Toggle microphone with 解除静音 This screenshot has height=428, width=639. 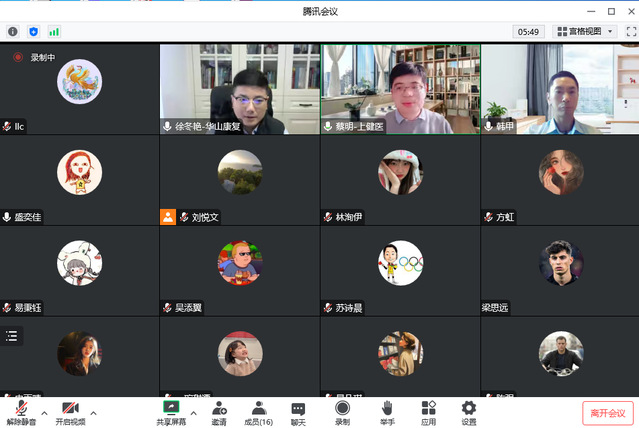pyautogui.click(x=20, y=412)
